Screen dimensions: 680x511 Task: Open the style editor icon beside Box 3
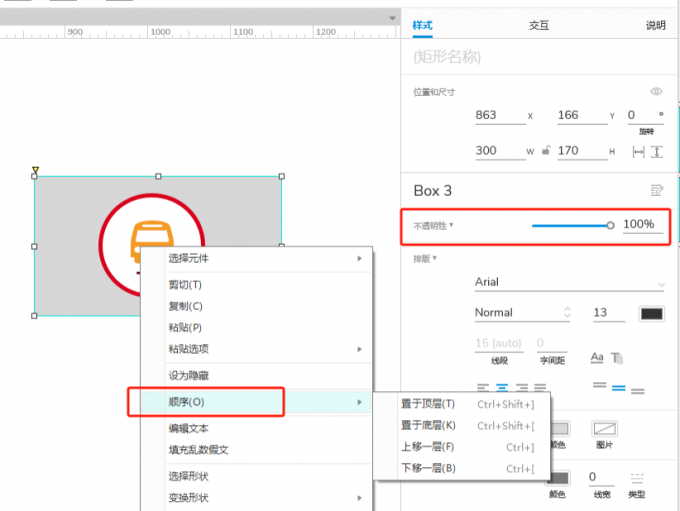[657, 190]
